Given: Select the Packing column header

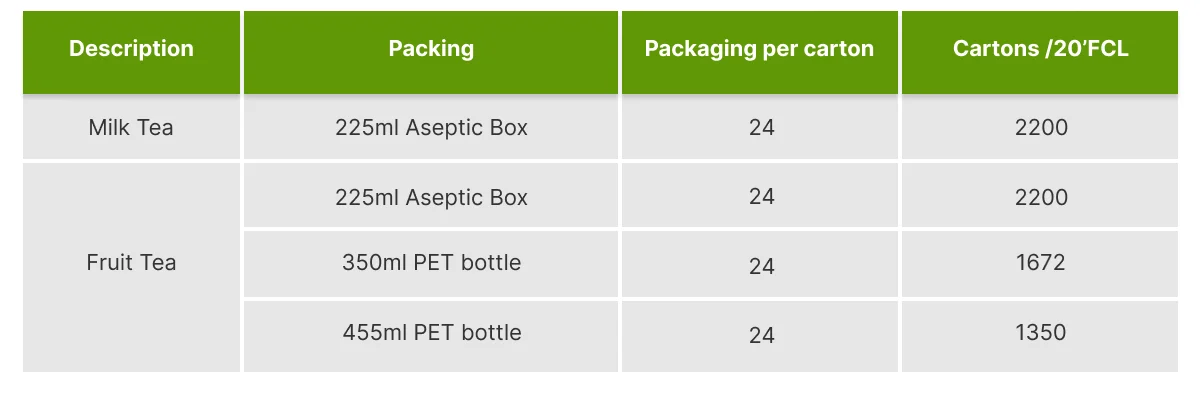Looking at the screenshot, I should pos(431,49).
